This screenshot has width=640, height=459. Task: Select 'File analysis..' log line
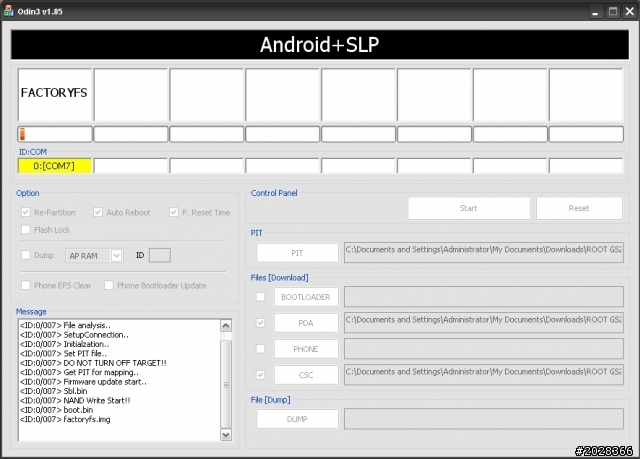pos(65,325)
